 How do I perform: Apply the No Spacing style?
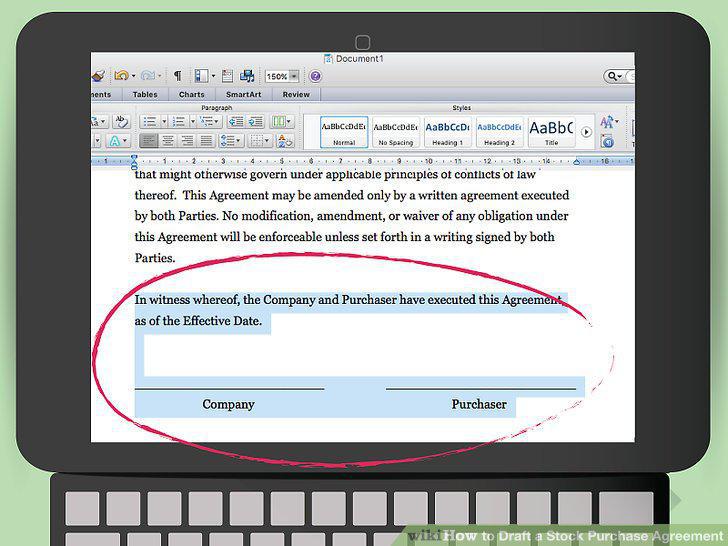(x=396, y=132)
